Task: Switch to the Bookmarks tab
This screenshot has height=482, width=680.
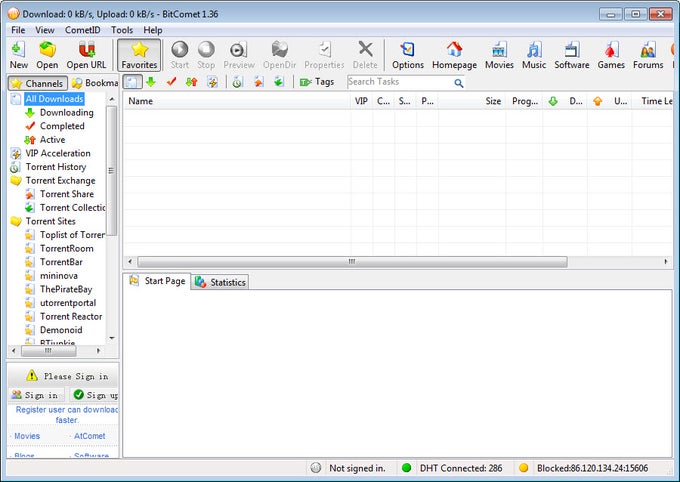Action: tap(95, 83)
